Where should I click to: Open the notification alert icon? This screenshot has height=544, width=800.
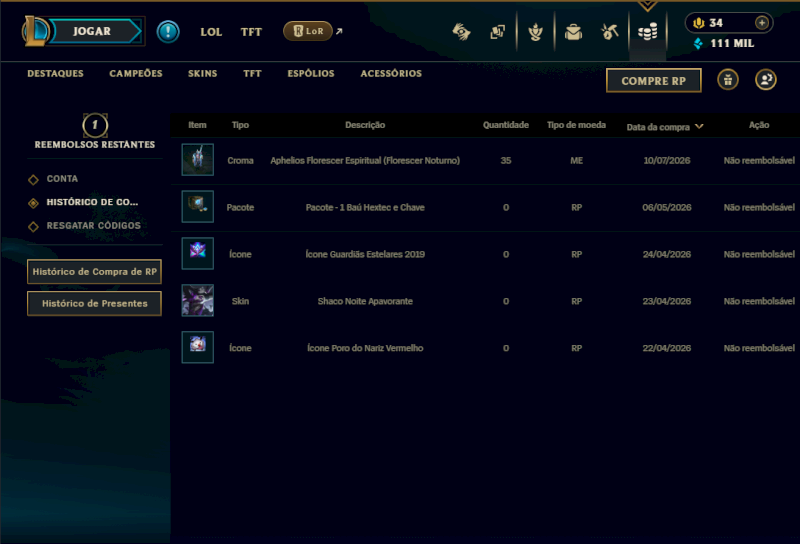[x=168, y=32]
